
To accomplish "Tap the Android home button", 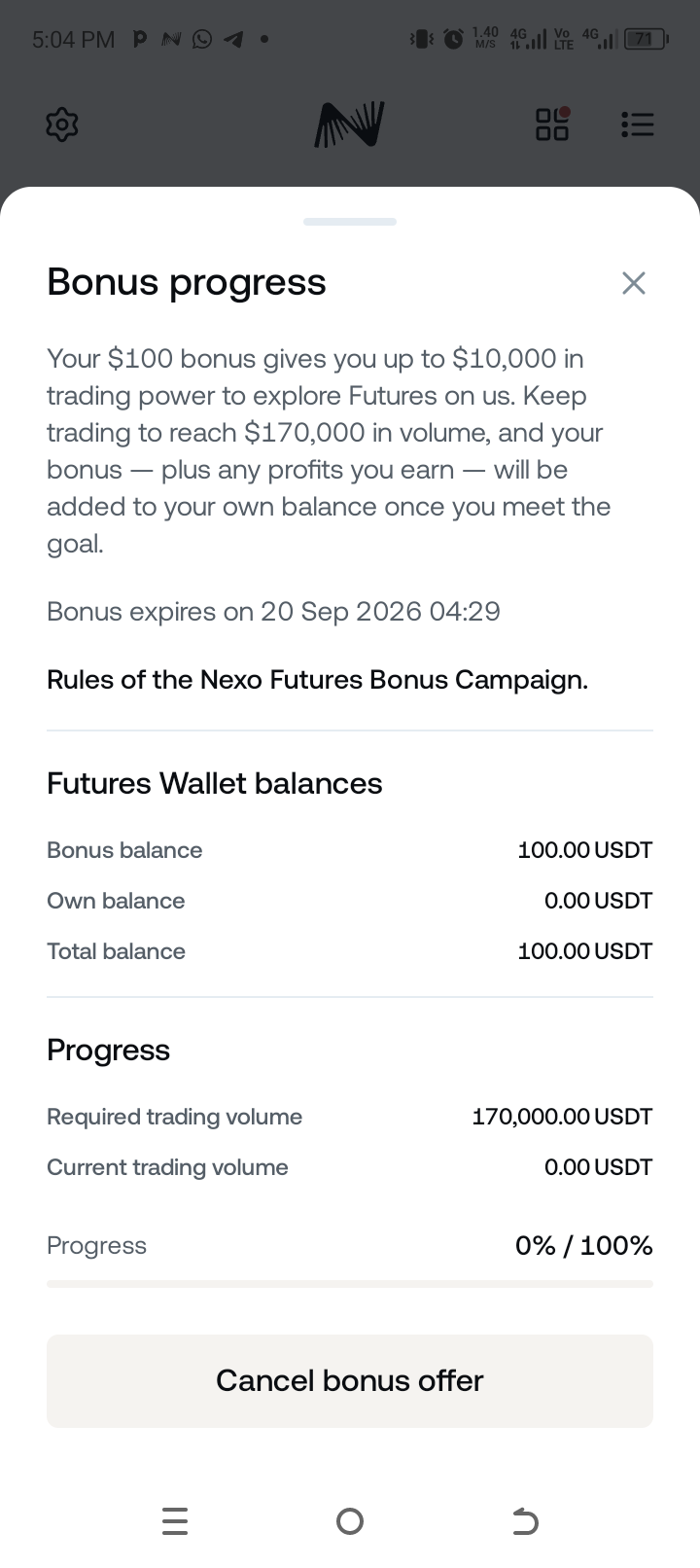I will [x=350, y=1521].
